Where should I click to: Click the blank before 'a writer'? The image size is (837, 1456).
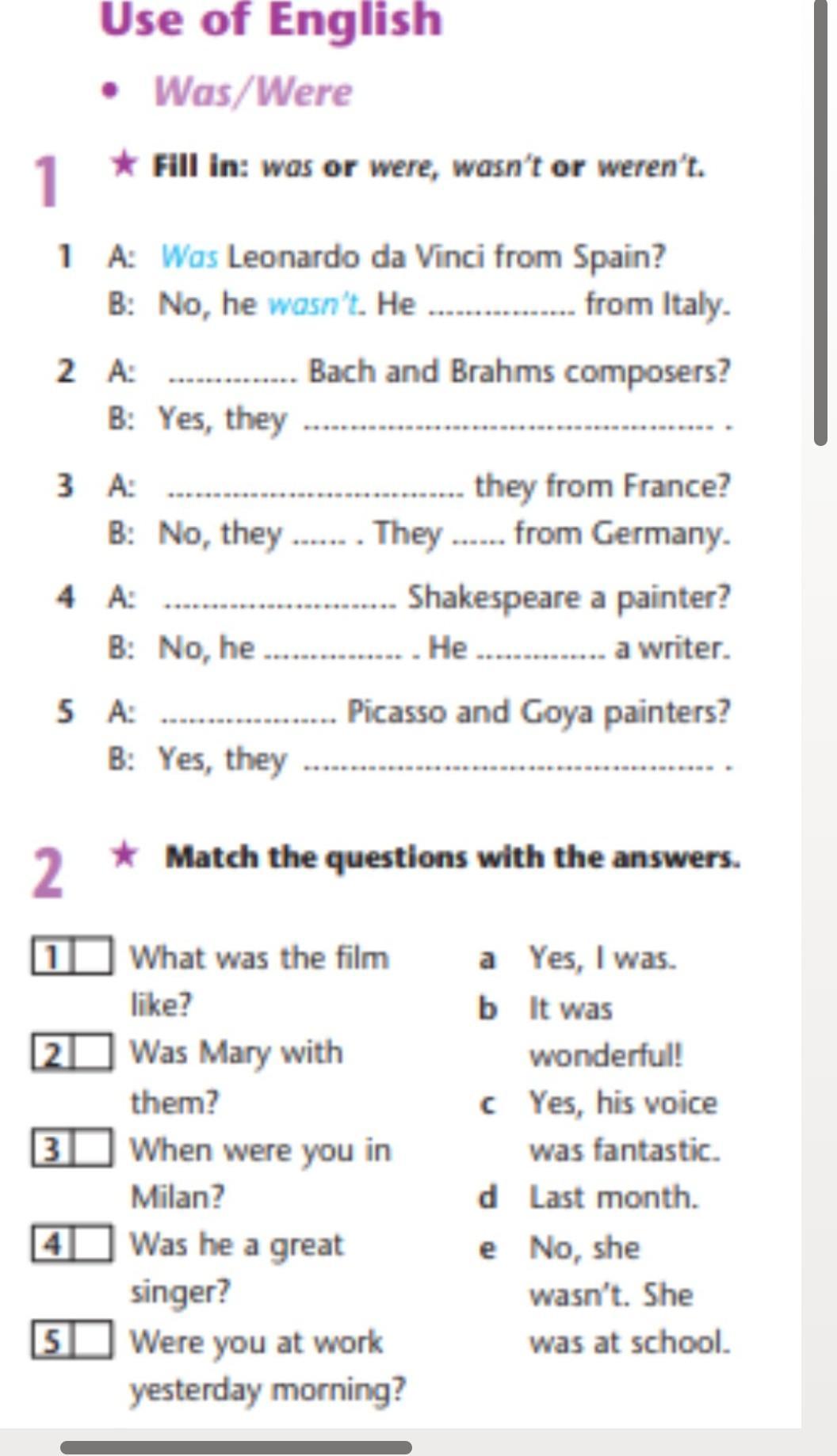544,654
